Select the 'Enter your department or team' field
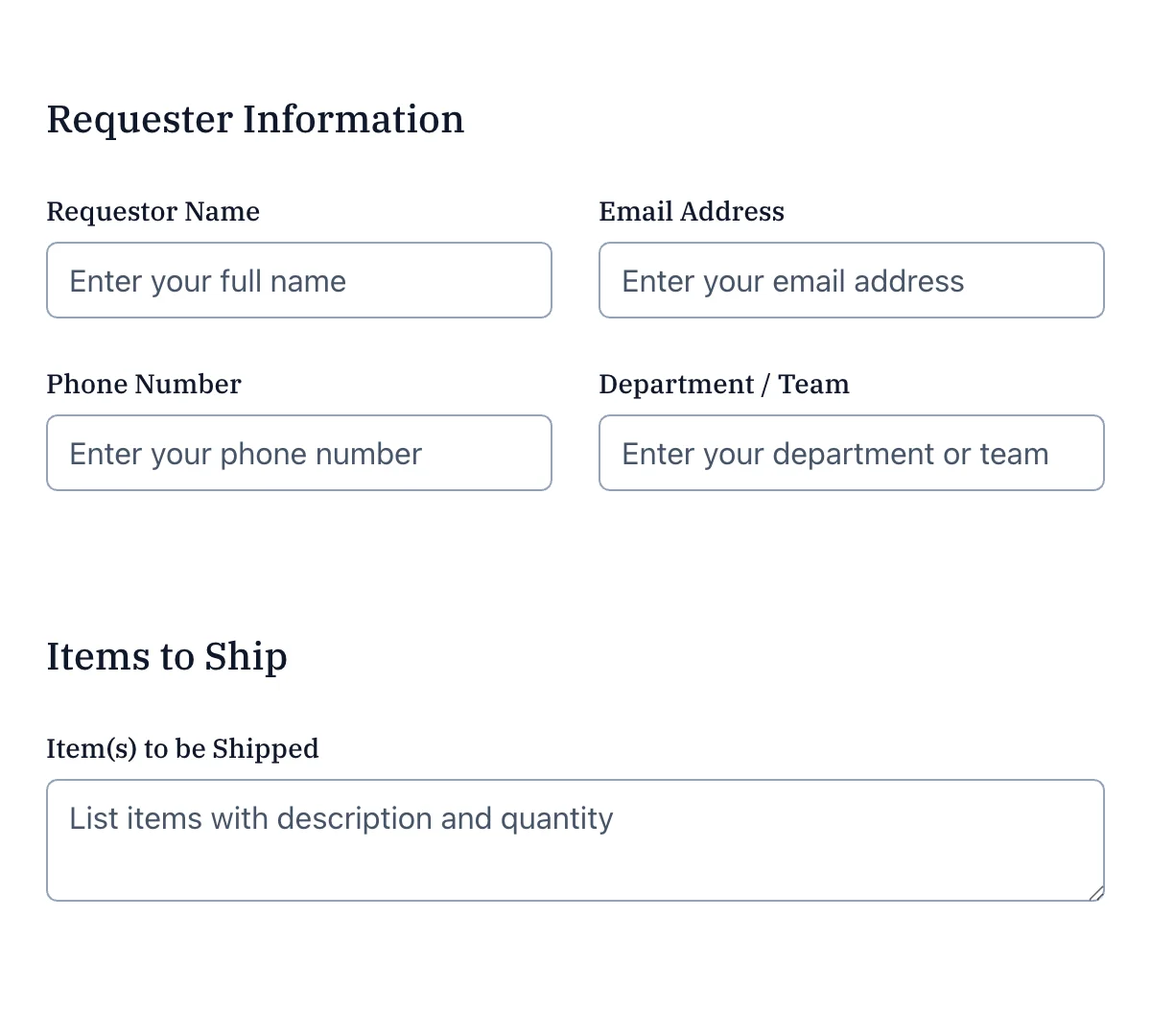The height and width of the screenshot is (1036, 1151). (851, 453)
